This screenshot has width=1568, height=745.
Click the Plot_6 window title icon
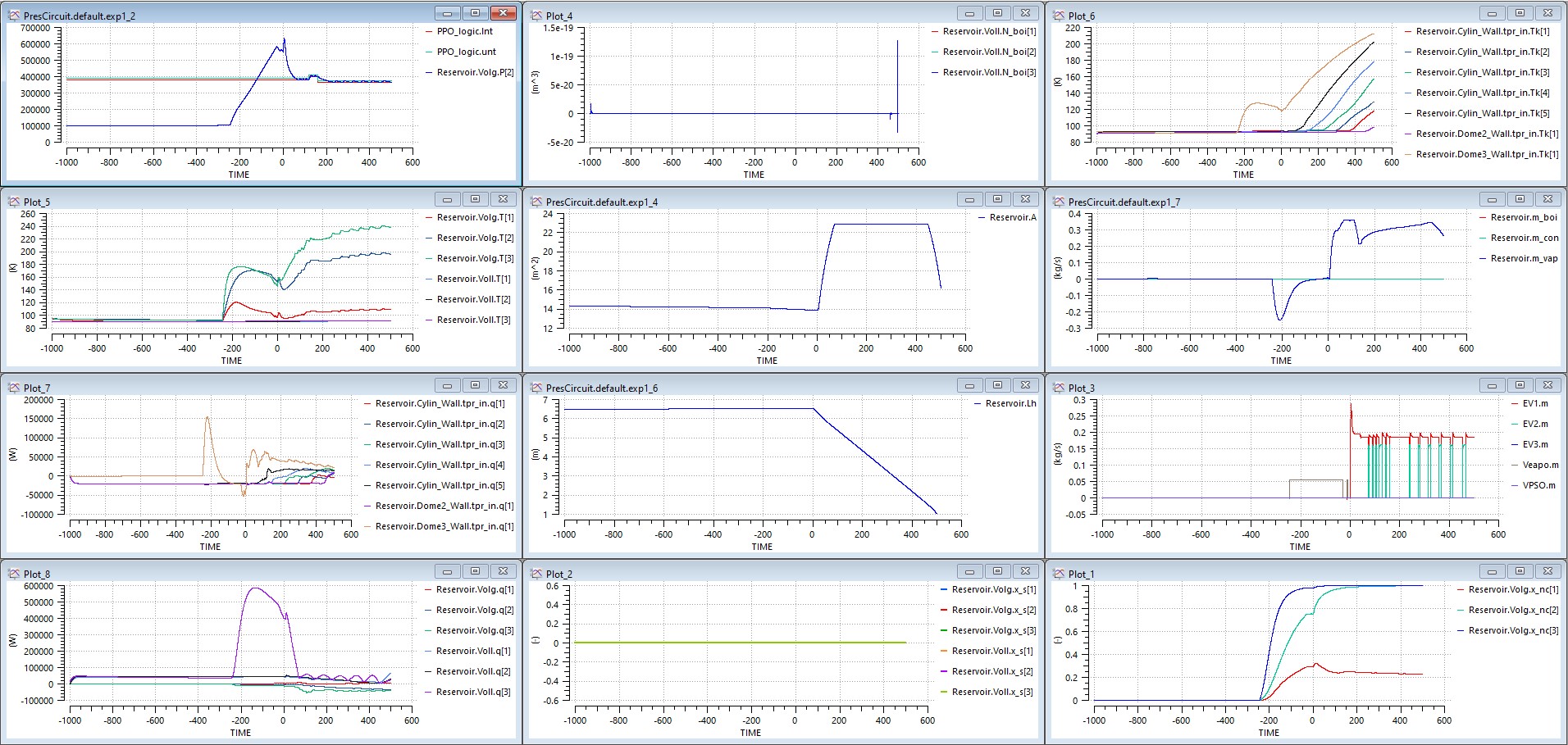(1059, 16)
